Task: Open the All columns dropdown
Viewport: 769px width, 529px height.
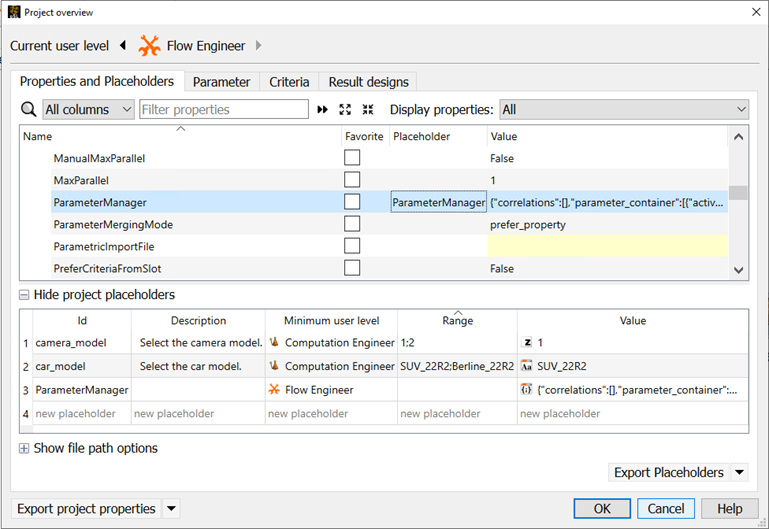Action: (88, 109)
